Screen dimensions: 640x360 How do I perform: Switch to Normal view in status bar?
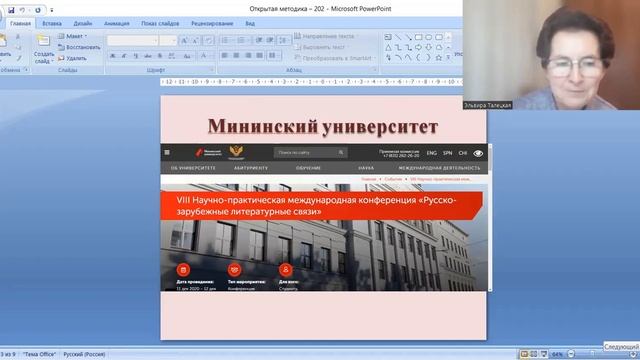[524, 354]
